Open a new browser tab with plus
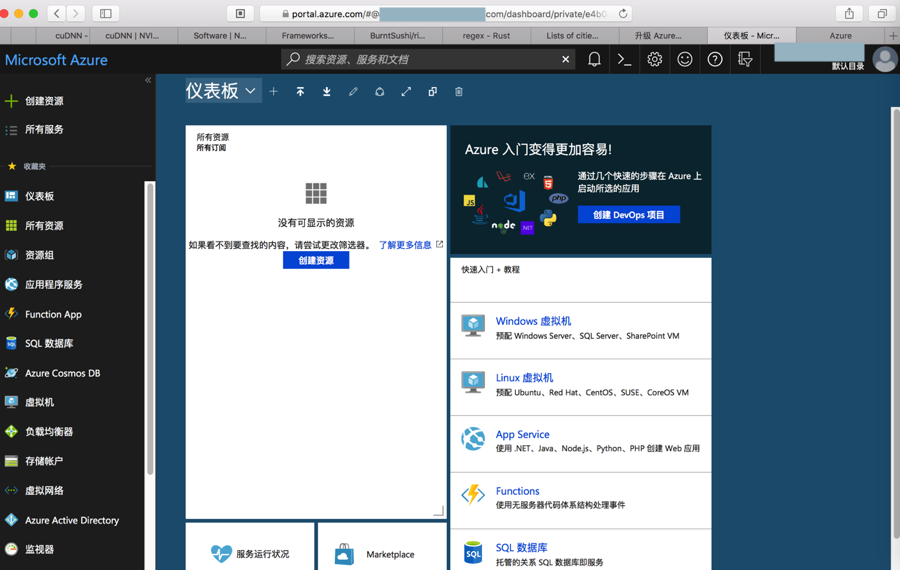The height and width of the screenshot is (570, 900). (893, 36)
